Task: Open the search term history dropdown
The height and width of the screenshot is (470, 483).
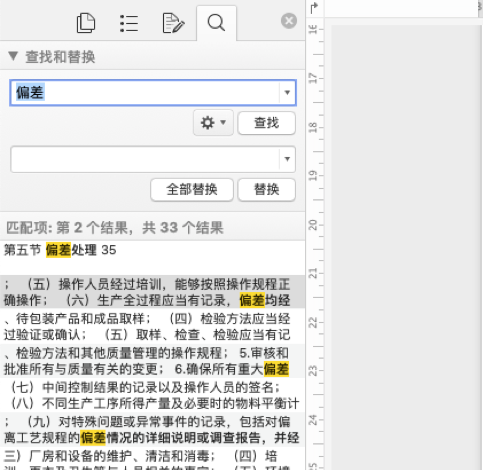Action: (x=287, y=92)
